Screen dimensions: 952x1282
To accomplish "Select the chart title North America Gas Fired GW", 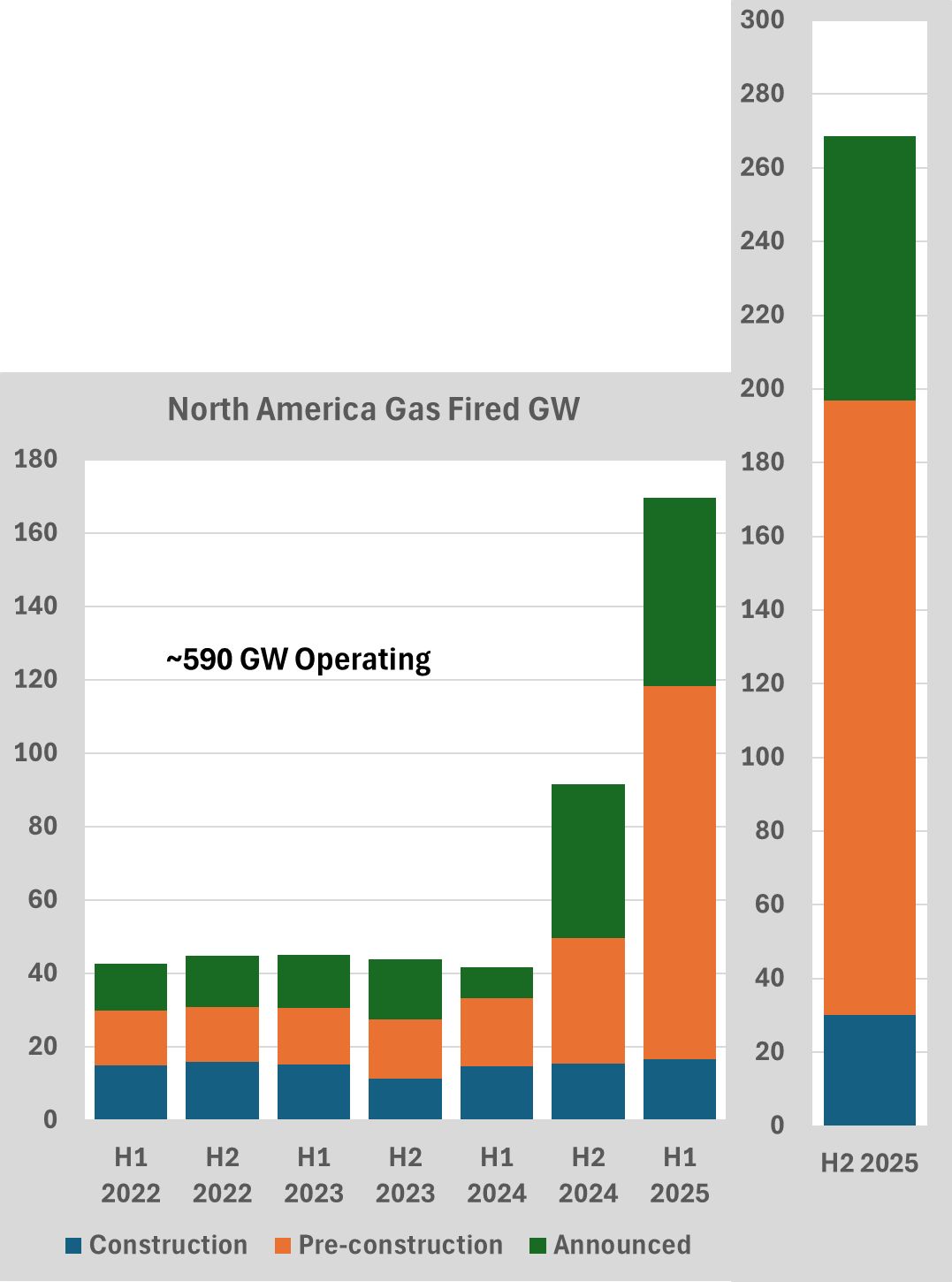I will (373, 409).
